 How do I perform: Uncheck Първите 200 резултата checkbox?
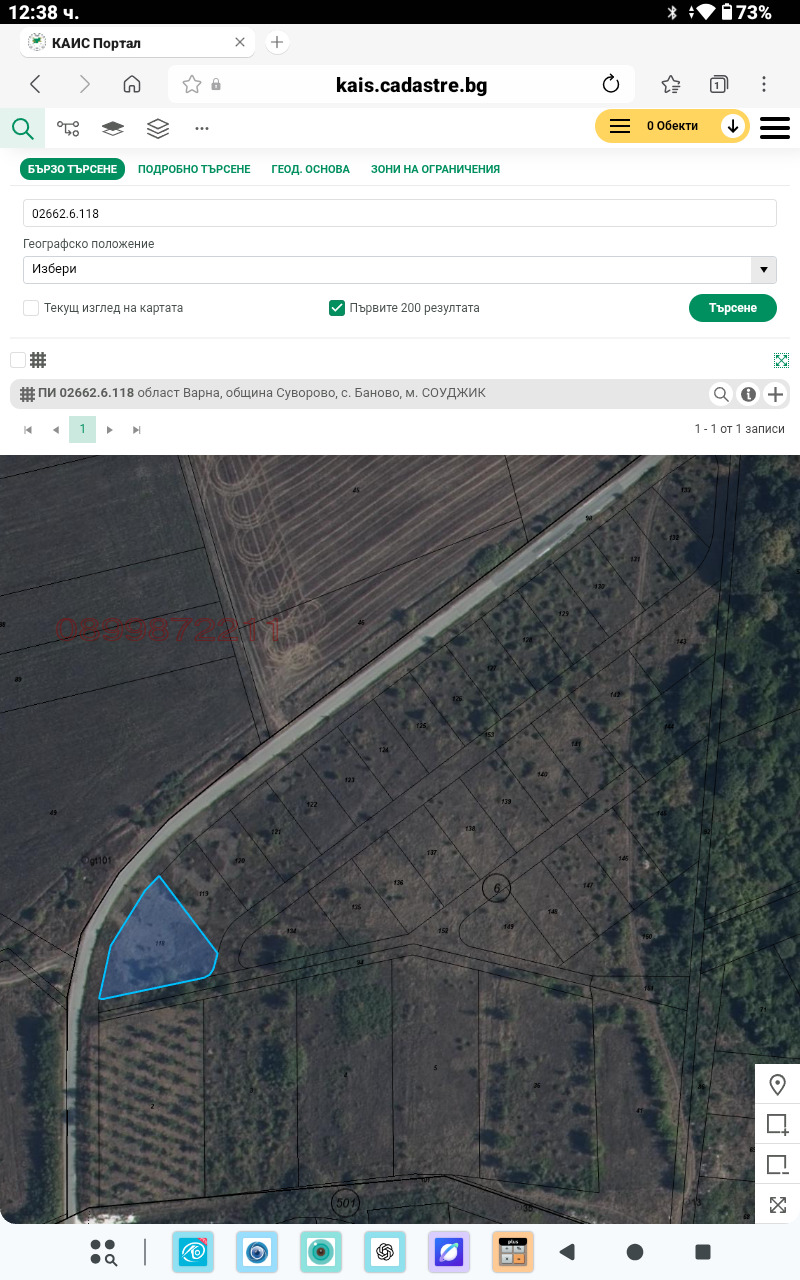coord(337,308)
